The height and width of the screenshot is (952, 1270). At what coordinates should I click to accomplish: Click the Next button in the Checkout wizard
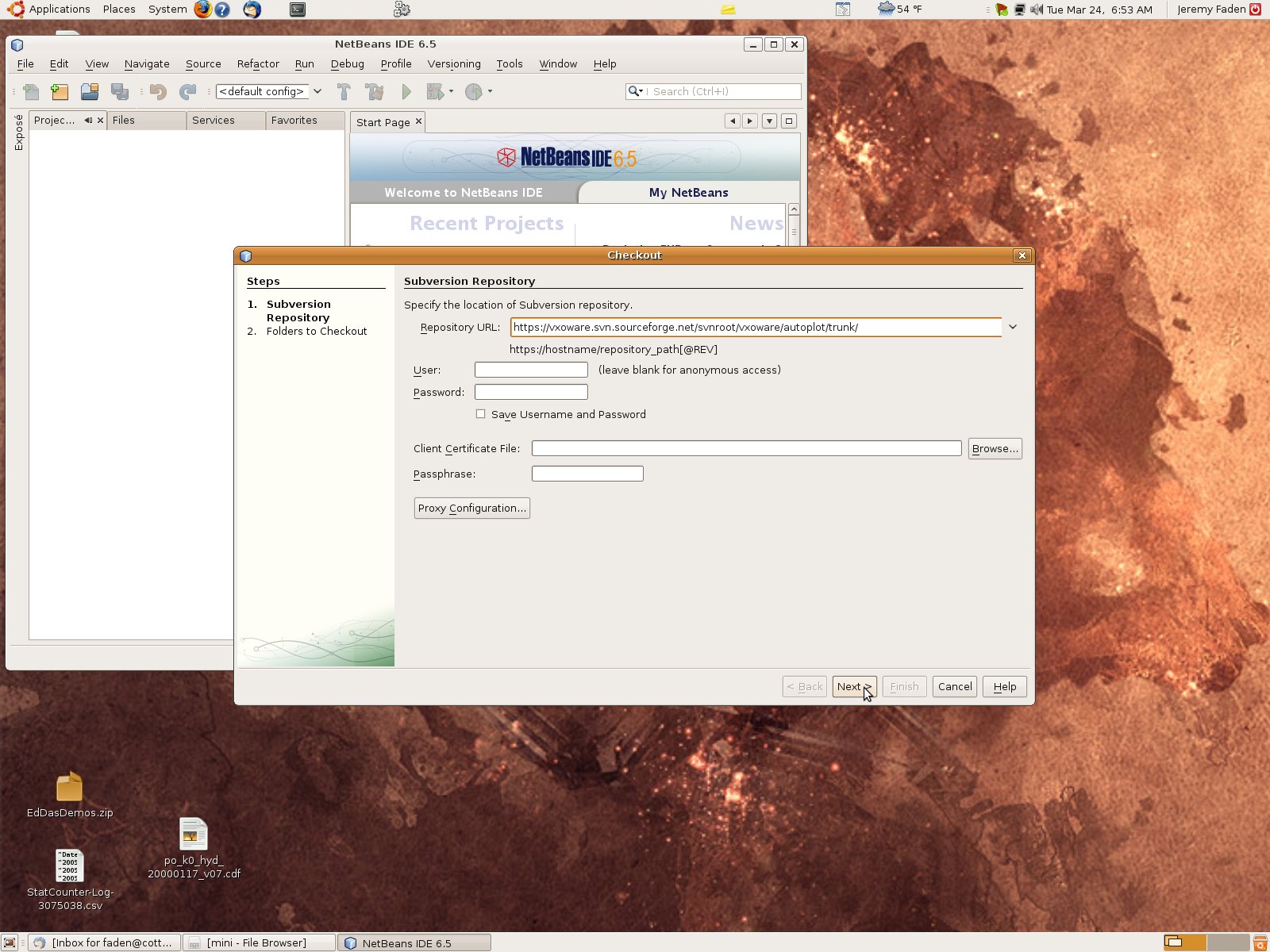pyautogui.click(x=852, y=686)
